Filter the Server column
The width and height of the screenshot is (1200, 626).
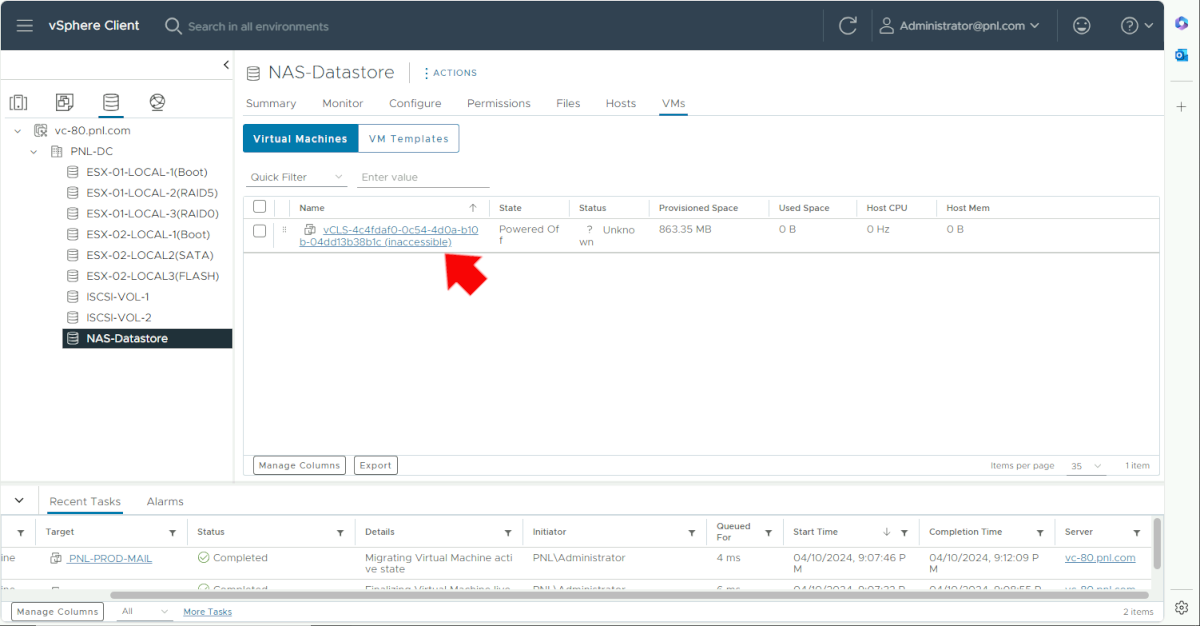(1137, 533)
